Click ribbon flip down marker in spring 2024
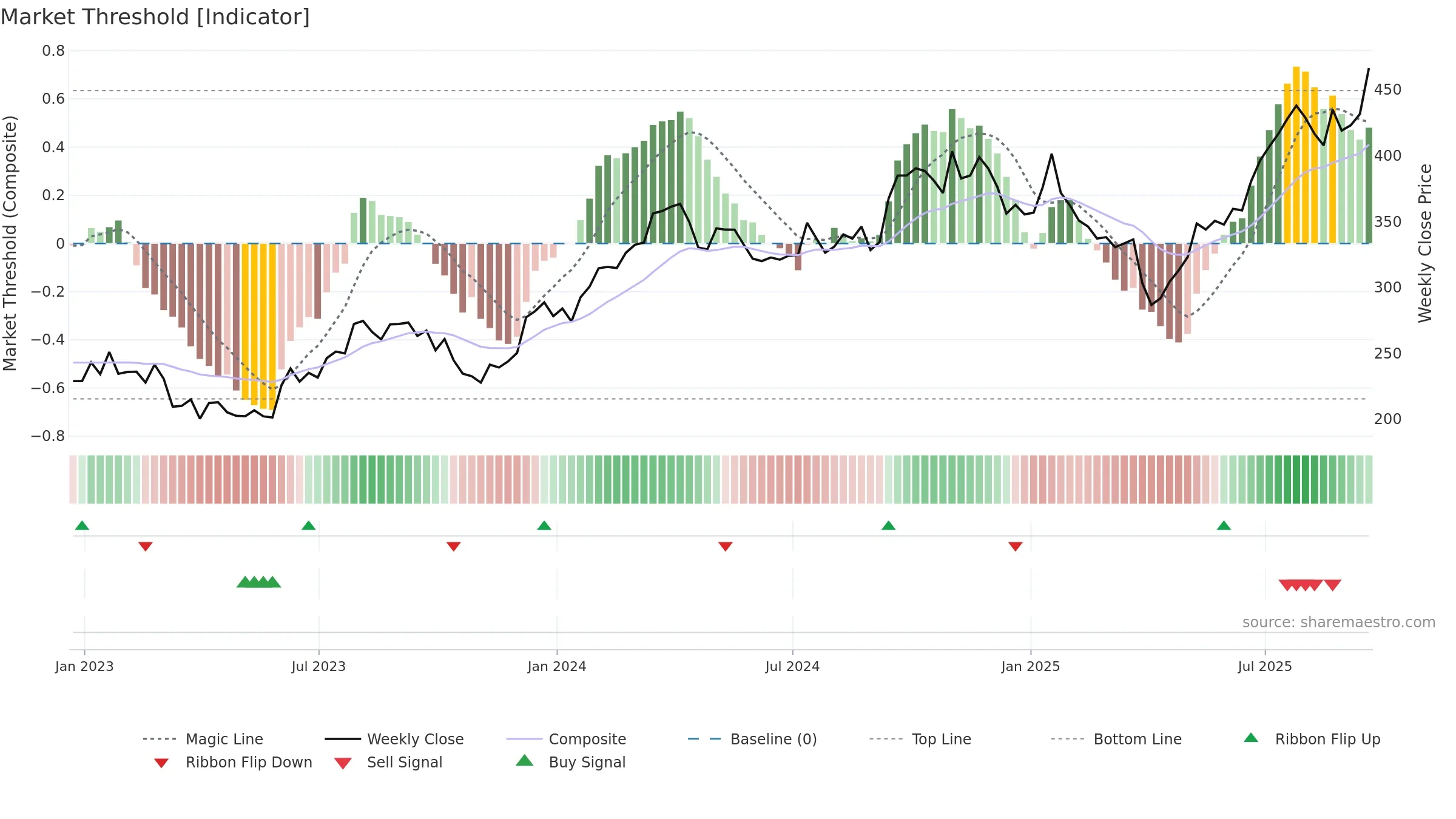The image size is (1456, 819). [725, 547]
